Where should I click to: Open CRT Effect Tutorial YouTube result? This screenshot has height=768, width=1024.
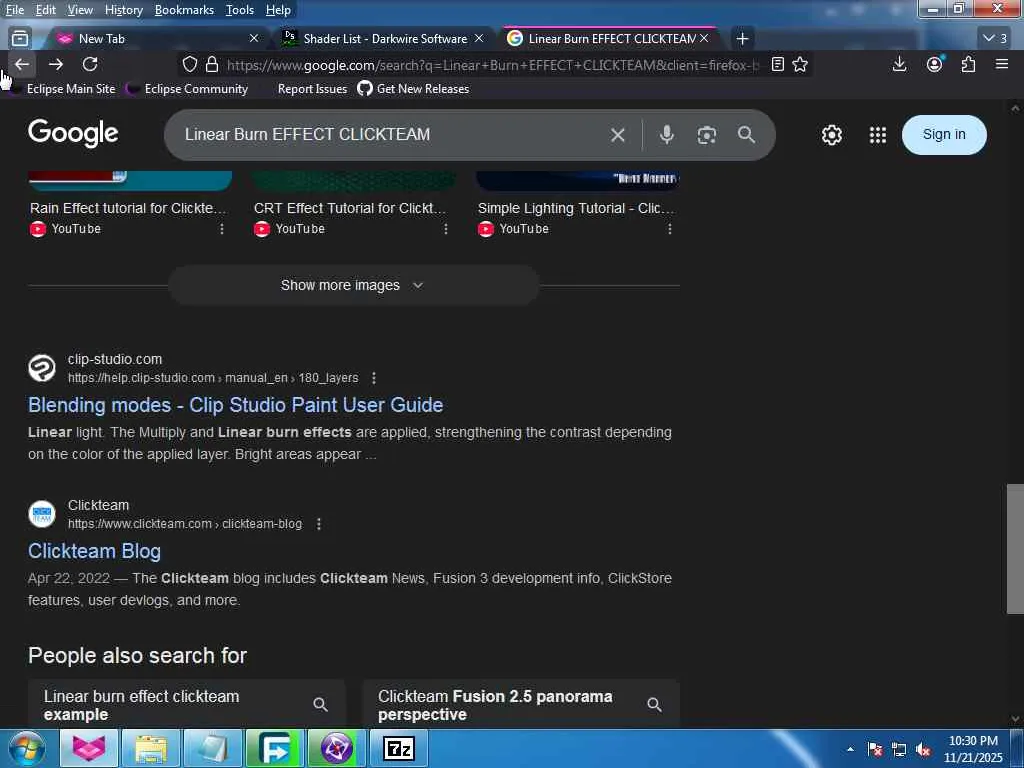tap(350, 208)
